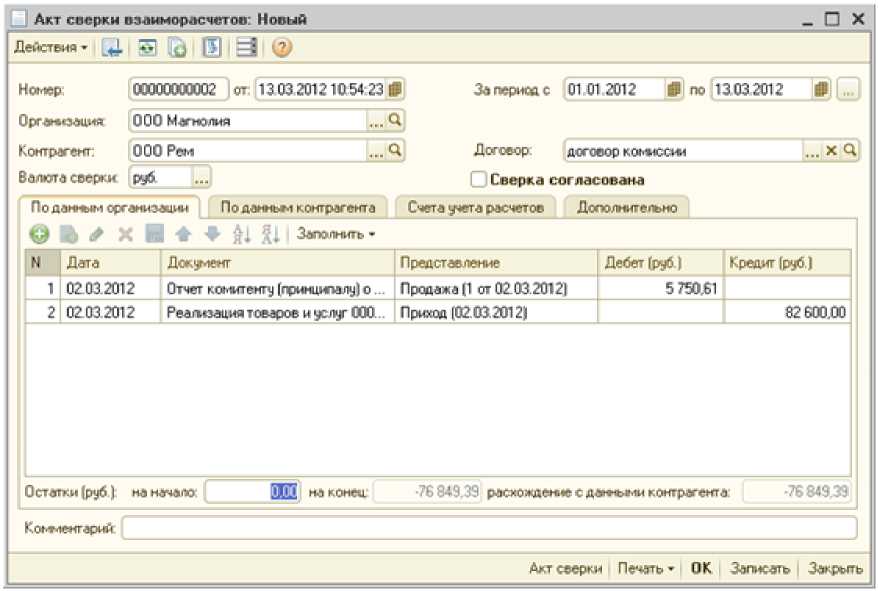The height and width of the screenshot is (591, 878).
Task: Click the на конец balance field
Action: (427, 492)
